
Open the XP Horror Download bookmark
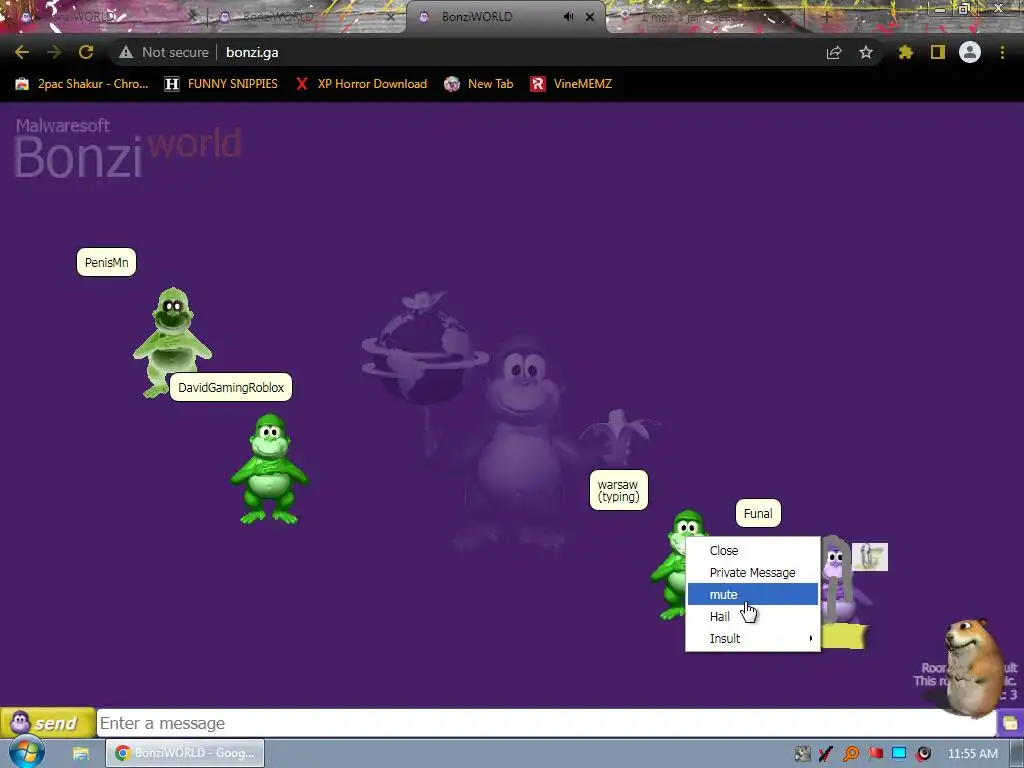[x=361, y=84]
